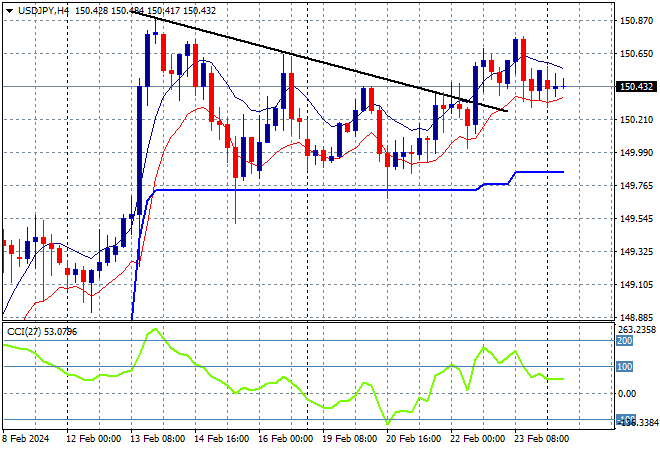Click the 150.870 price scale label
Image resolution: width=660 pixels, height=450 pixels.
click(636, 21)
